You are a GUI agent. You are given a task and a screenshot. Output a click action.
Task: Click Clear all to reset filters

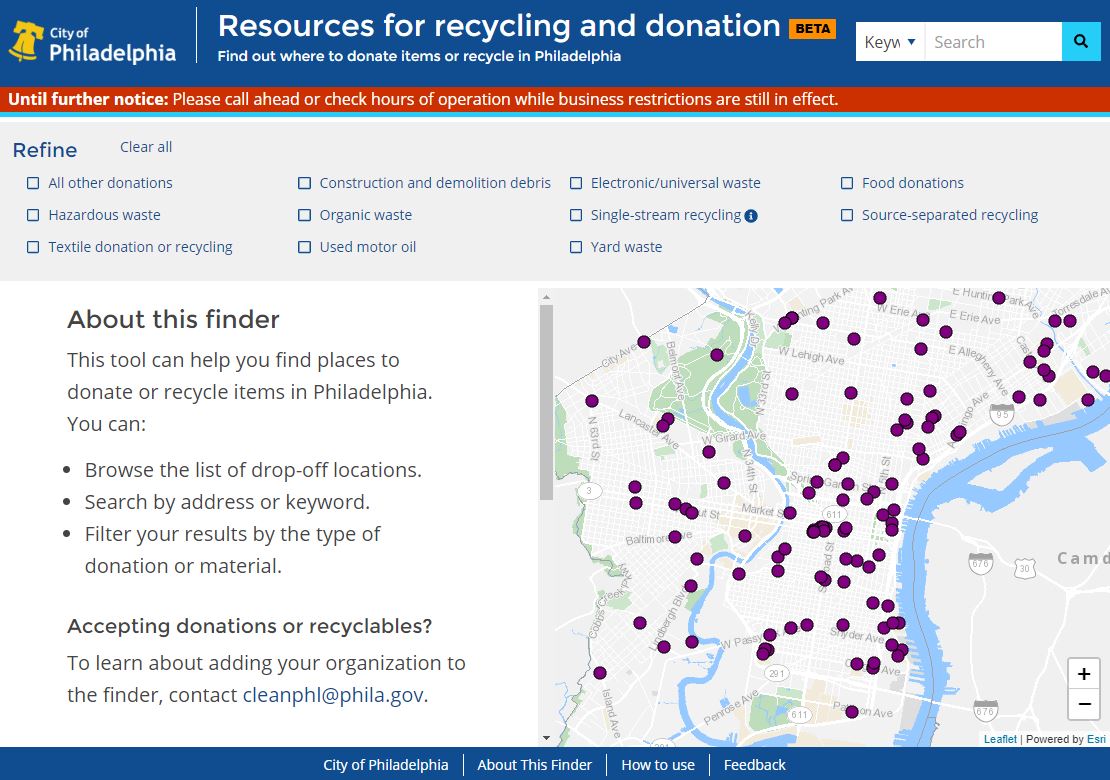pos(145,147)
